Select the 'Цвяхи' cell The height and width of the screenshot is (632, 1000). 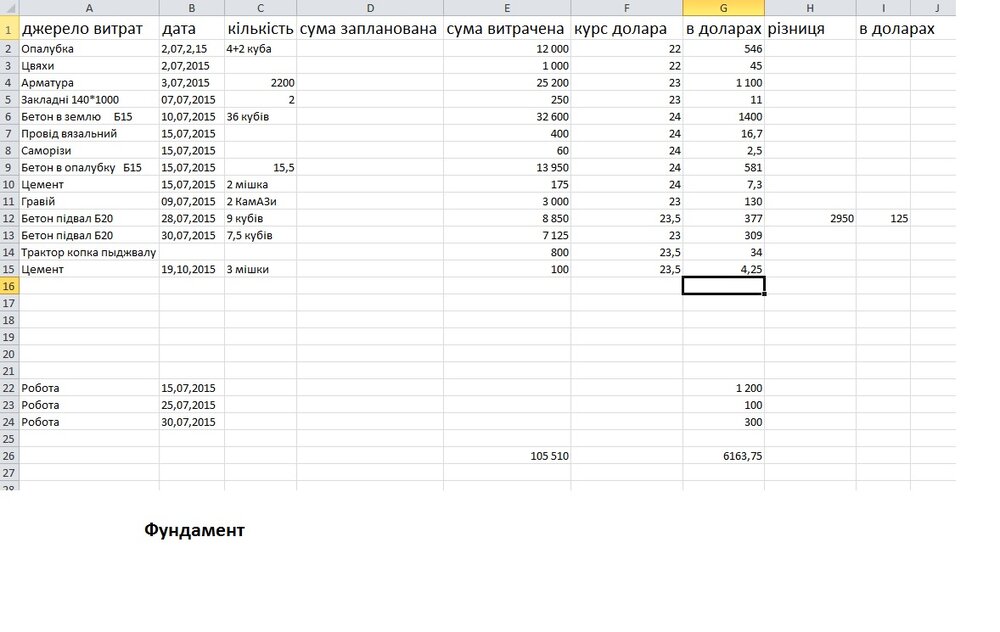click(x=89, y=66)
